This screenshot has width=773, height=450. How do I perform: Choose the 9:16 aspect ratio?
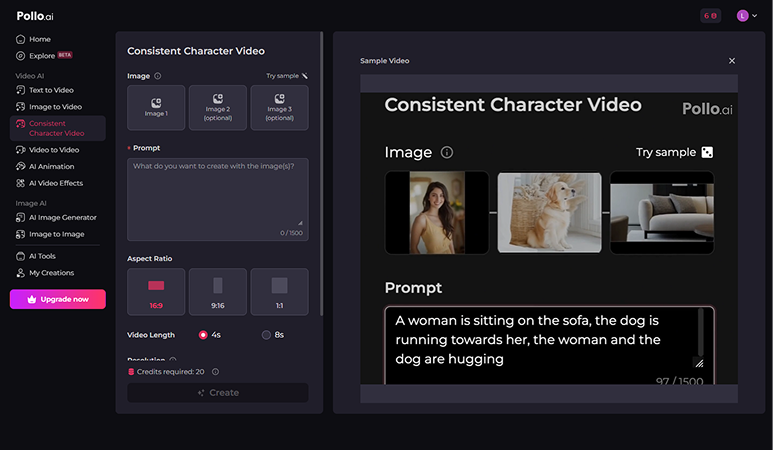pos(217,292)
